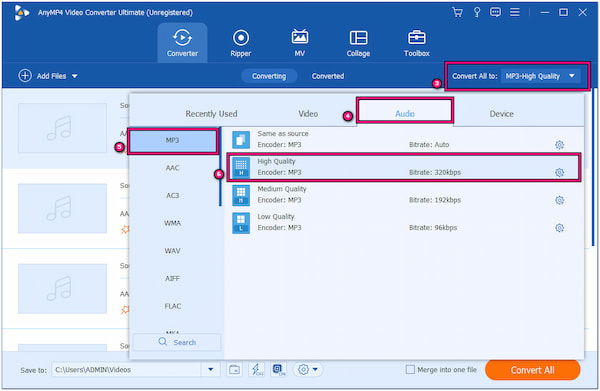
Task: Select MP3 in the format list
Action: pyautogui.click(x=173, y=140)
